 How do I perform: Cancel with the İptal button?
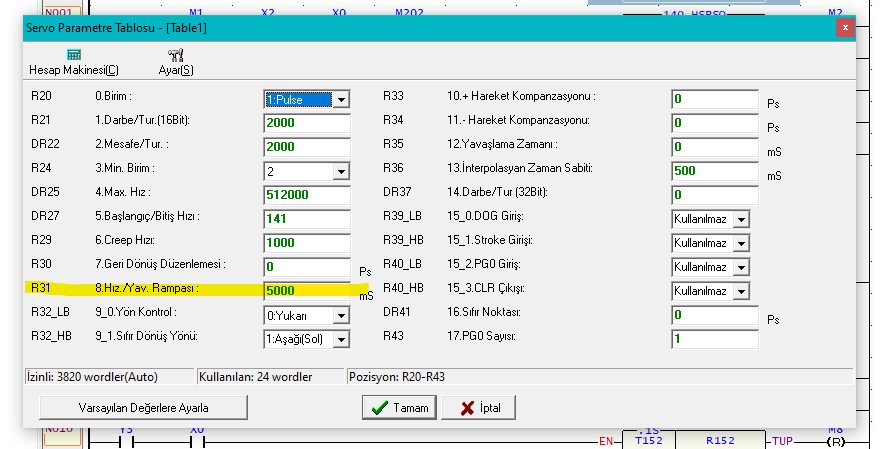pyautogui.click(x=478, y=408)
